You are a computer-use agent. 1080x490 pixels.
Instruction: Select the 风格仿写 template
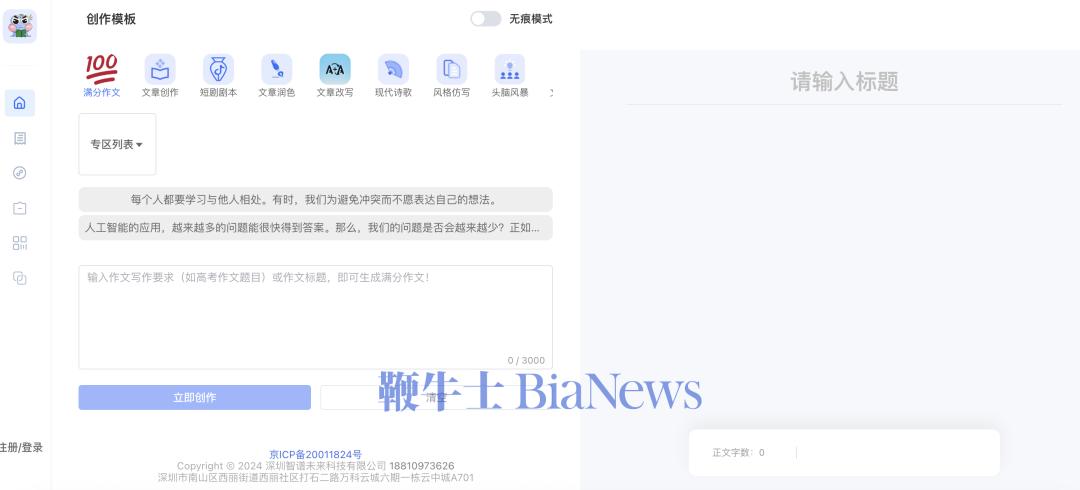coord(451,70)
